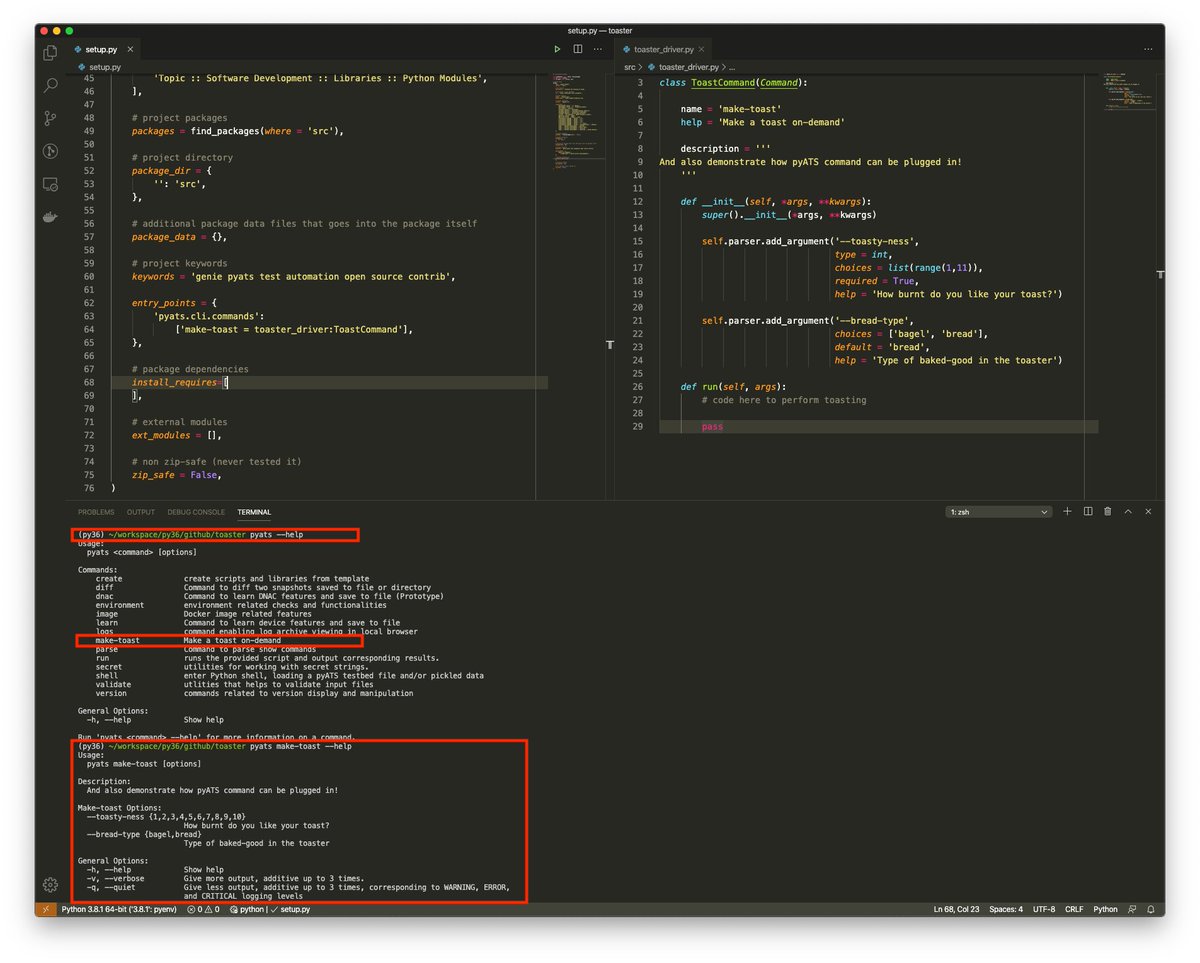The height and width of the screenshot is (963, 1200).
Task: Open the Source Control view
Action: pos(50,118)
